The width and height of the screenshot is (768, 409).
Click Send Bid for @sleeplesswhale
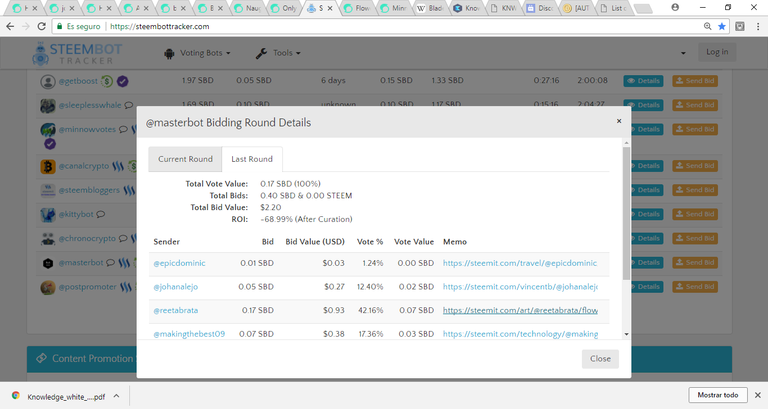tap(695, 105)
